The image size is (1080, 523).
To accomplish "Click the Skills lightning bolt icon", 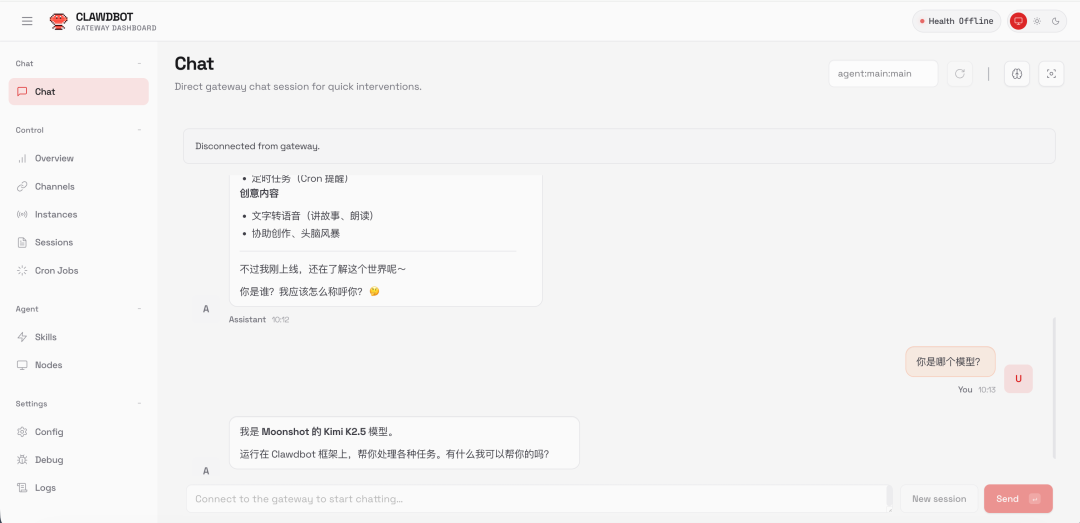I will pos(22,337).
